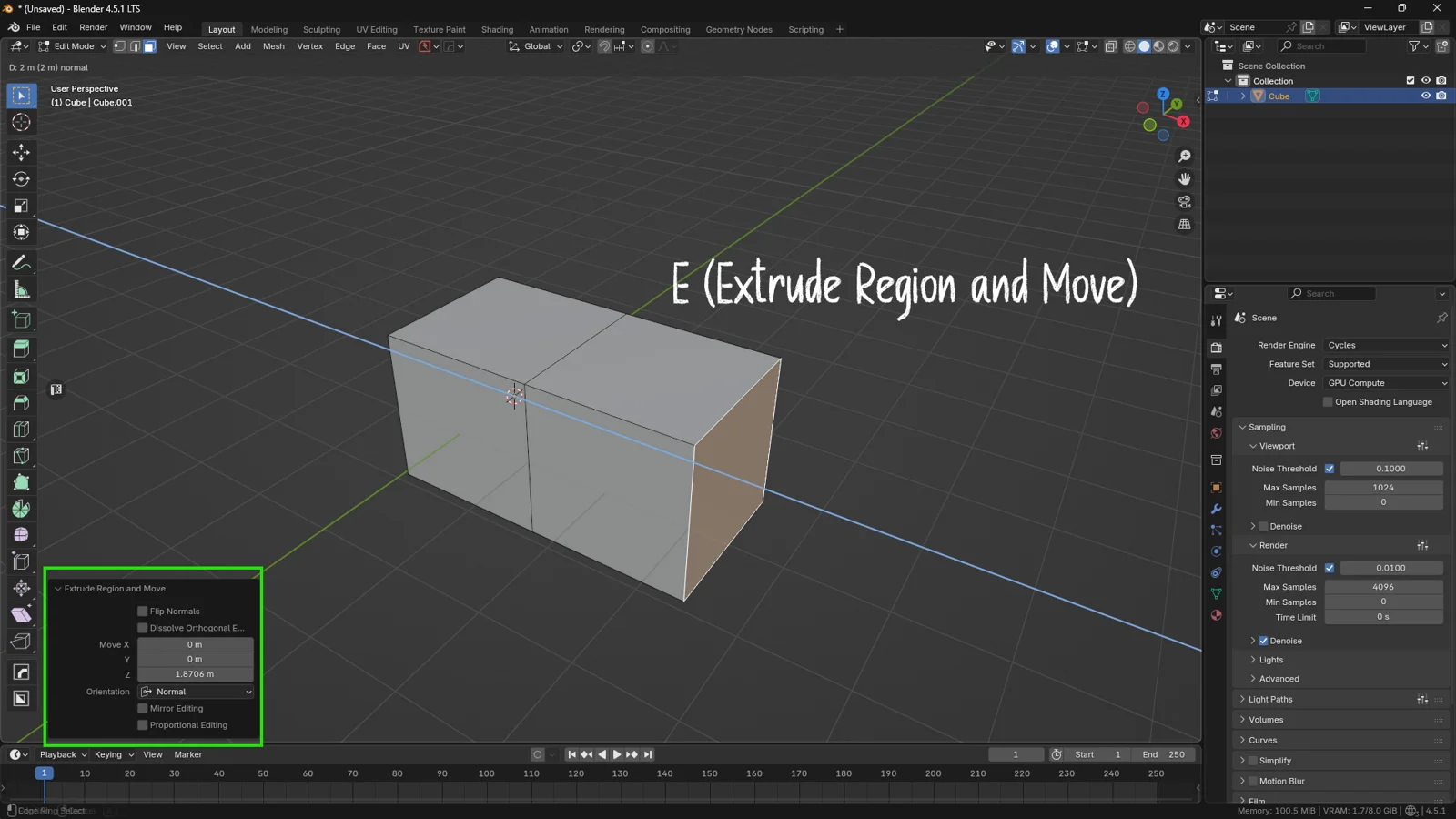The image size is (1456, 819).
Task: Jump to last frame button
Action: coord(648,754)
